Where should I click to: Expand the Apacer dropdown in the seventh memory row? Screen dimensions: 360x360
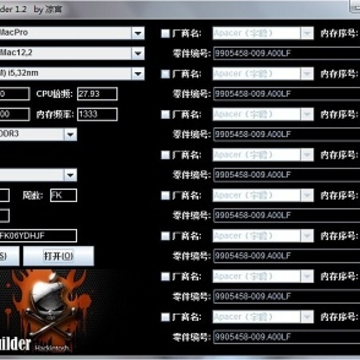(263, 276)
